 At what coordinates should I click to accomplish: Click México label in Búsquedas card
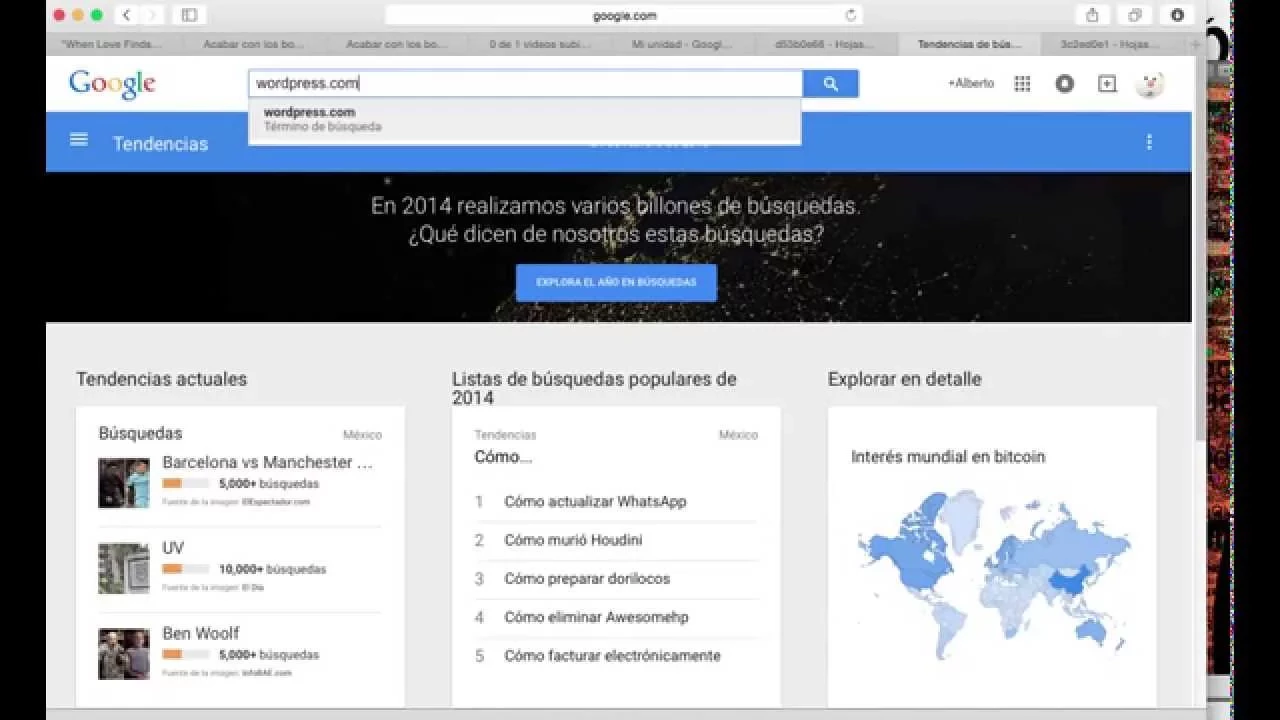[362, 435]
